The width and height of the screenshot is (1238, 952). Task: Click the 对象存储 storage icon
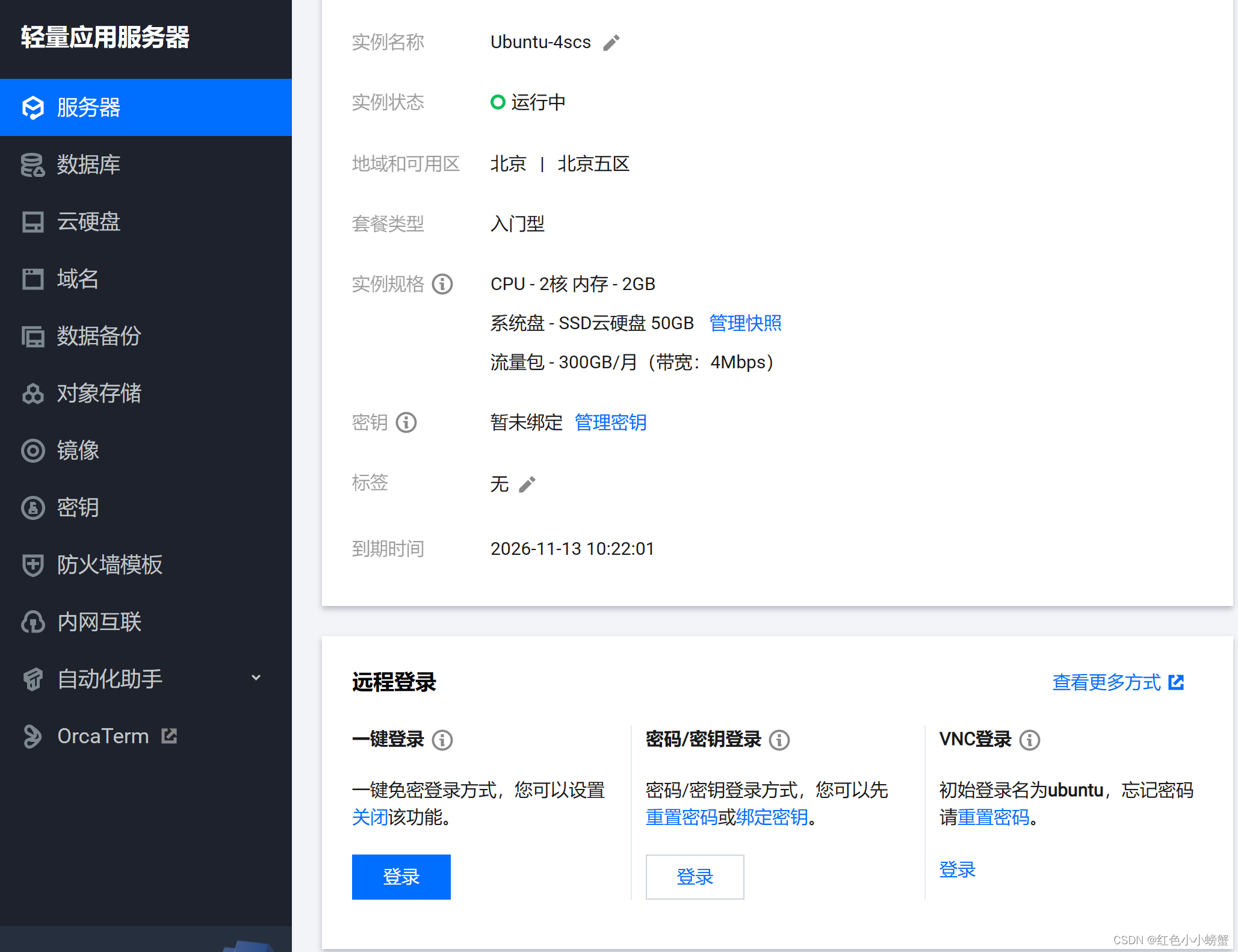pos(33,394)
